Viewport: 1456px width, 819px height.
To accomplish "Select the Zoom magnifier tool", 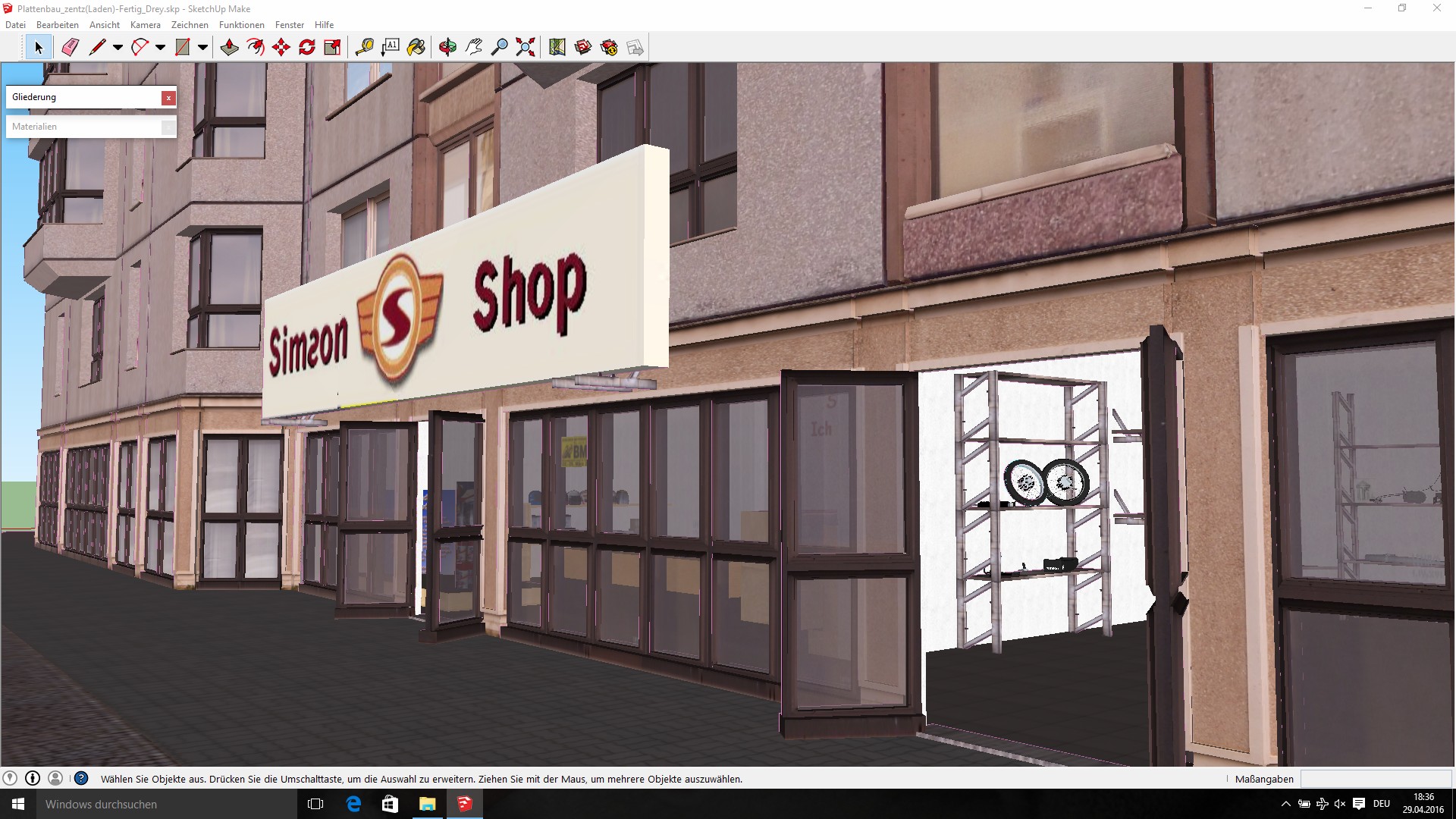I will [499, 48].
